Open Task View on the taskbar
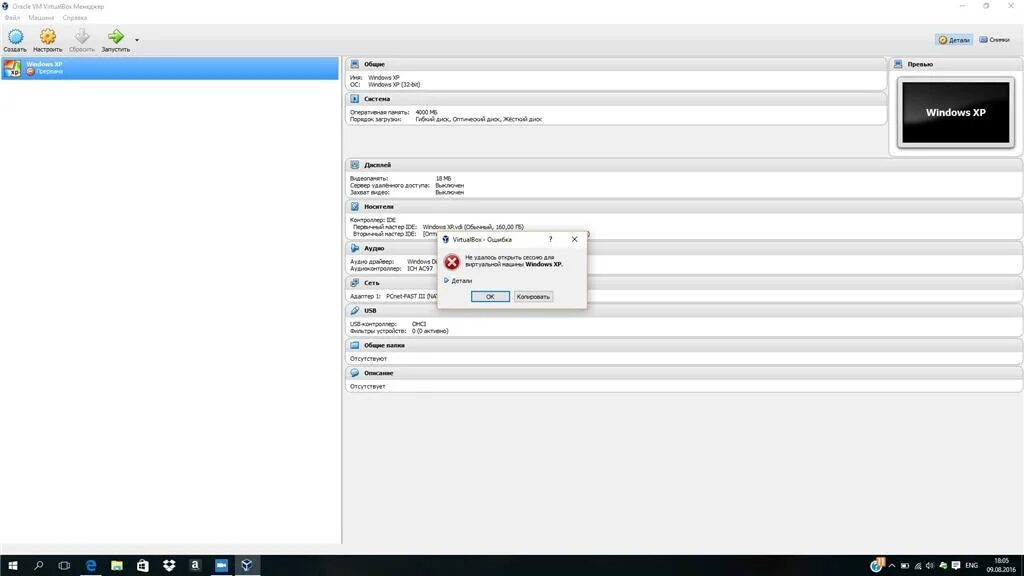The height and width of the screenshot is (576, 1024). coord(64,566)
